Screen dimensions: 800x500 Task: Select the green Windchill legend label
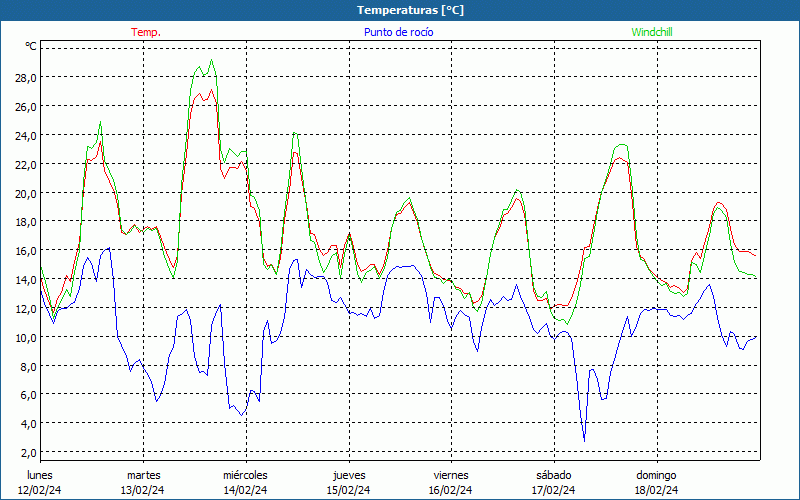point(652,32)
